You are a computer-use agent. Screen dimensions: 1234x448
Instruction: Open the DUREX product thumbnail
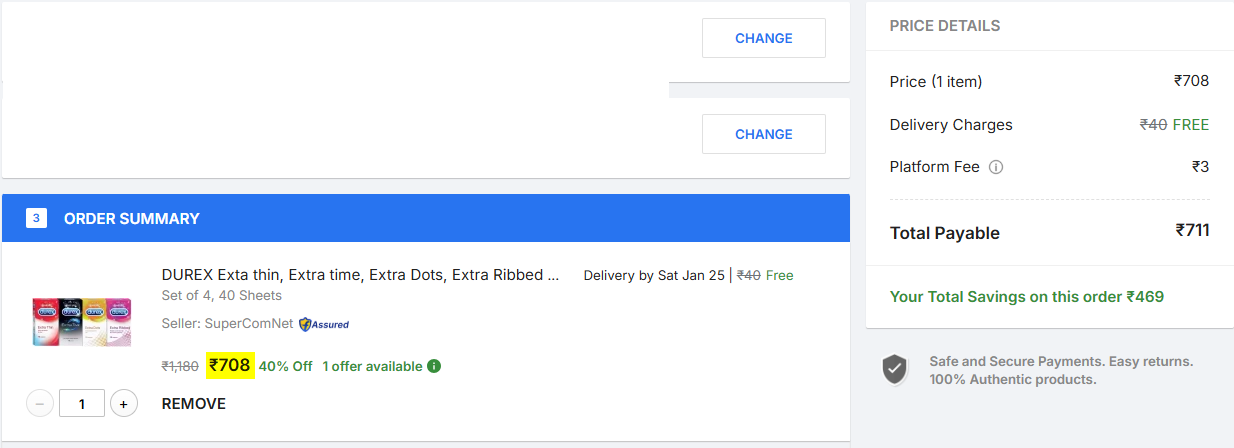pos(82,321)
